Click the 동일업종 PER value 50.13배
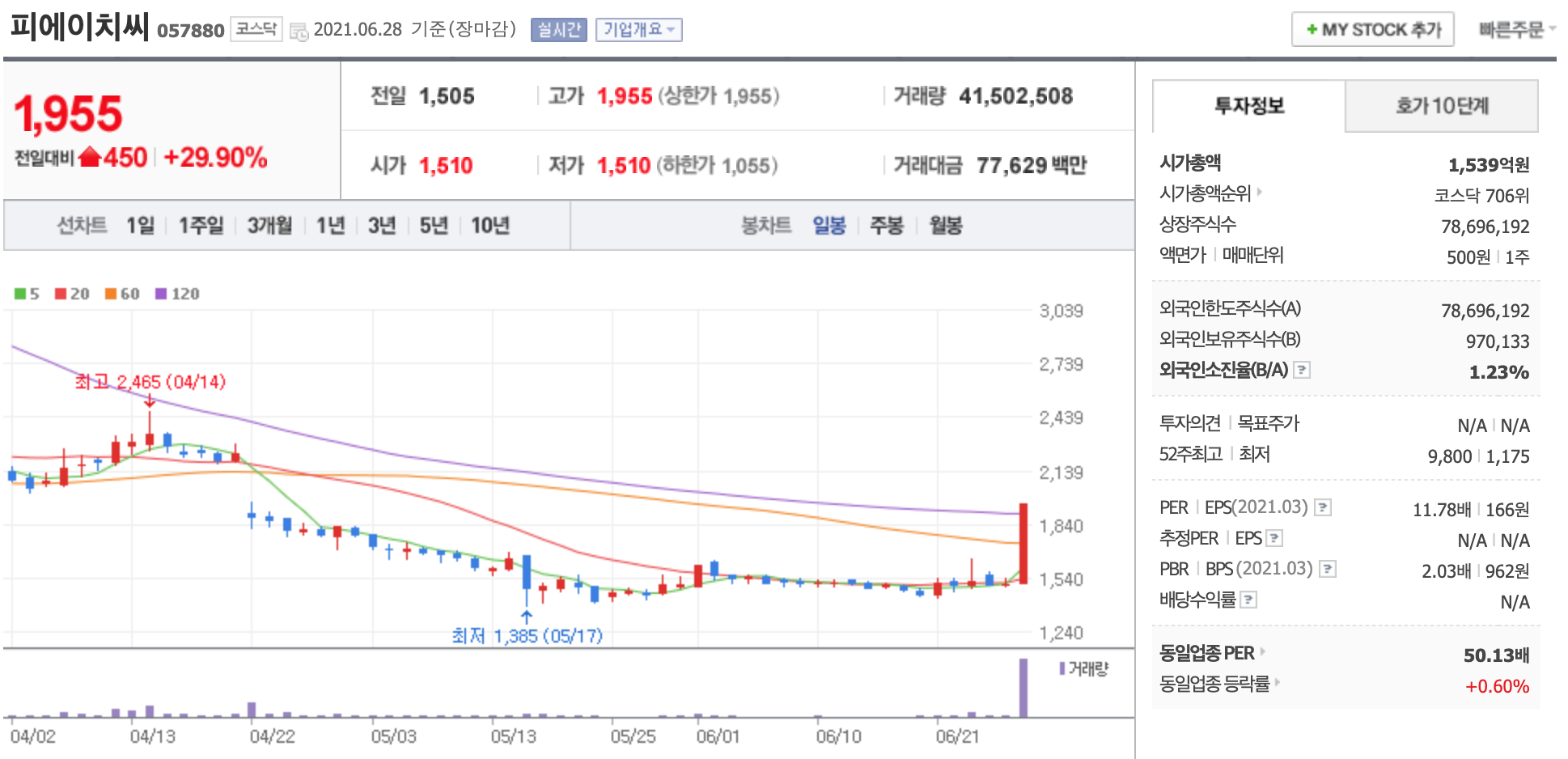 click(x=1497, y=655)
